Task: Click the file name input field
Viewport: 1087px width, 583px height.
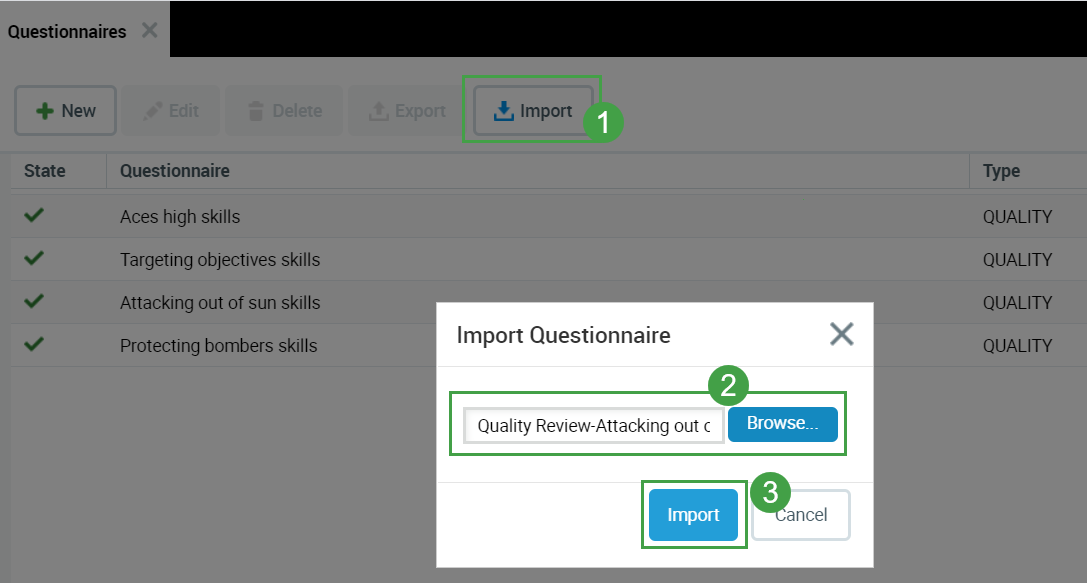Action: click(593, 425)
